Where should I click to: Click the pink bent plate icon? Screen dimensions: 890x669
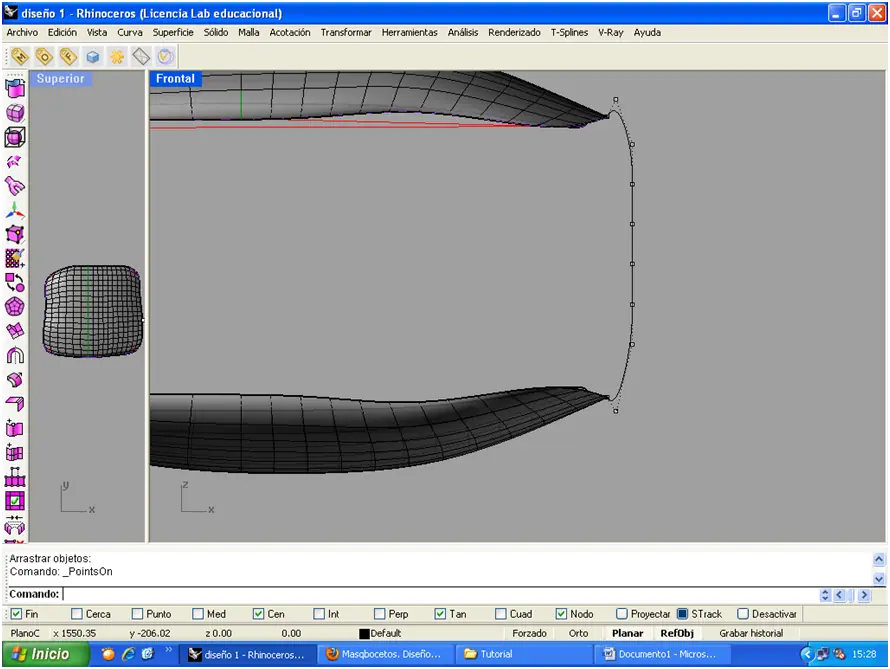click(x=15, y=404)
